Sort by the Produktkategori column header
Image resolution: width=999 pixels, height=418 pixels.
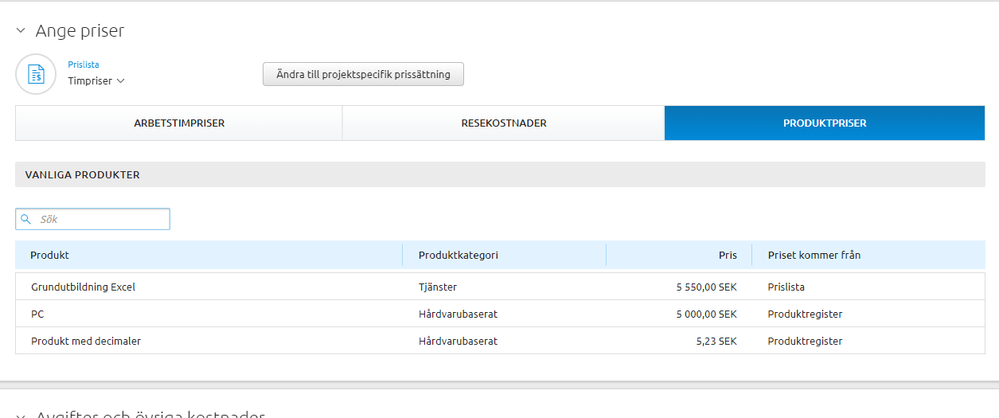[505, 255]
